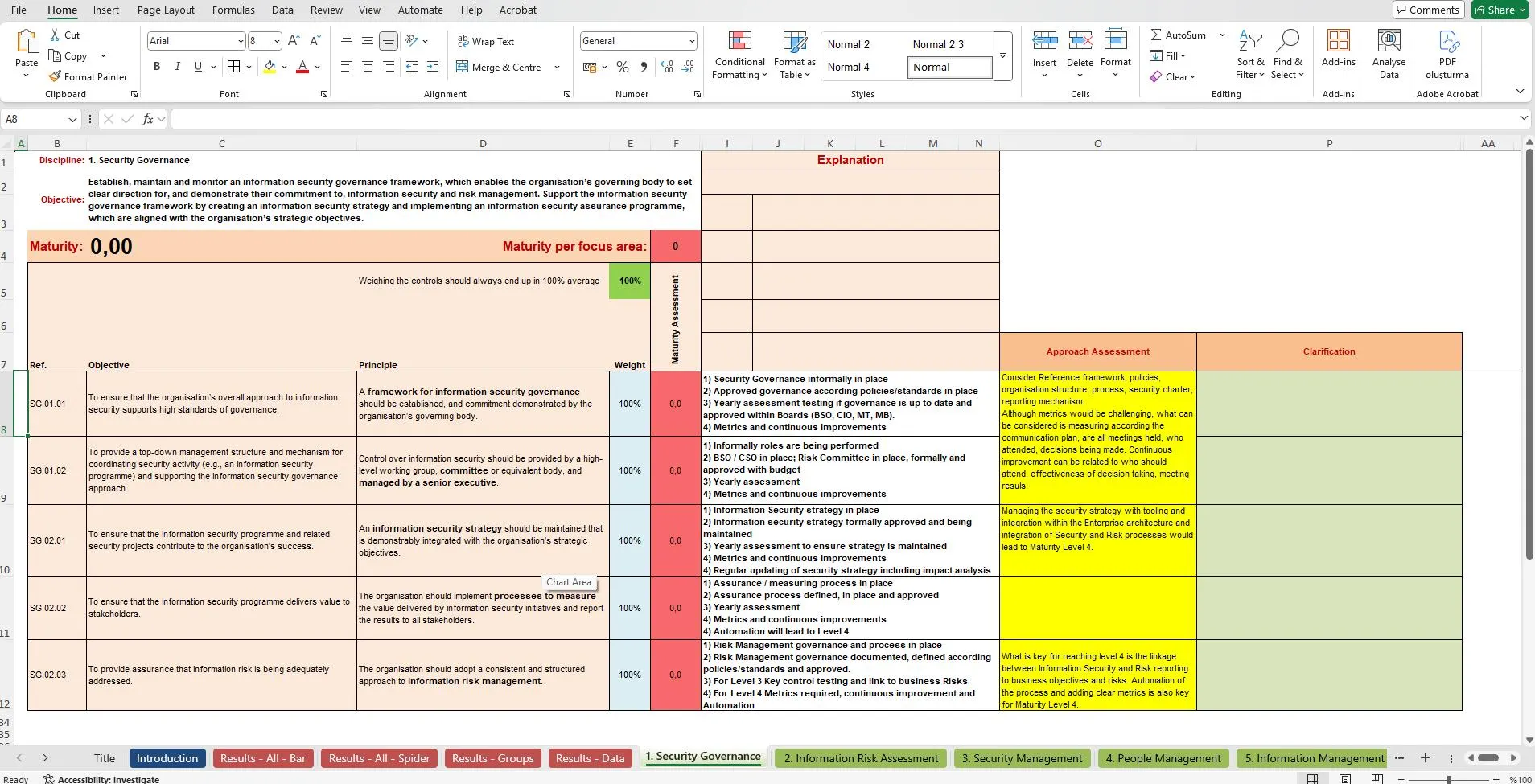Click the vertical scrollbar thumb
The width and height of the screenshot is (1535, 784).
click(x=1529, y=355)
